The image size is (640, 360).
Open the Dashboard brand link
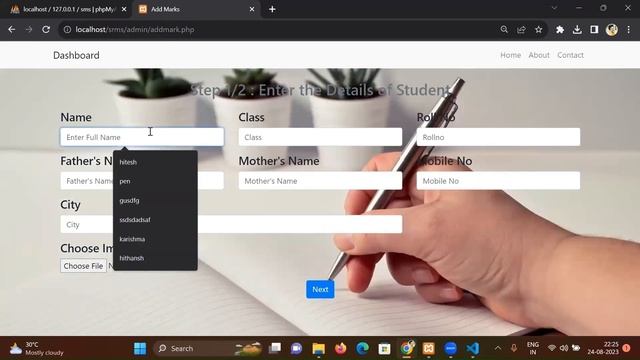(x=76, y=55)
